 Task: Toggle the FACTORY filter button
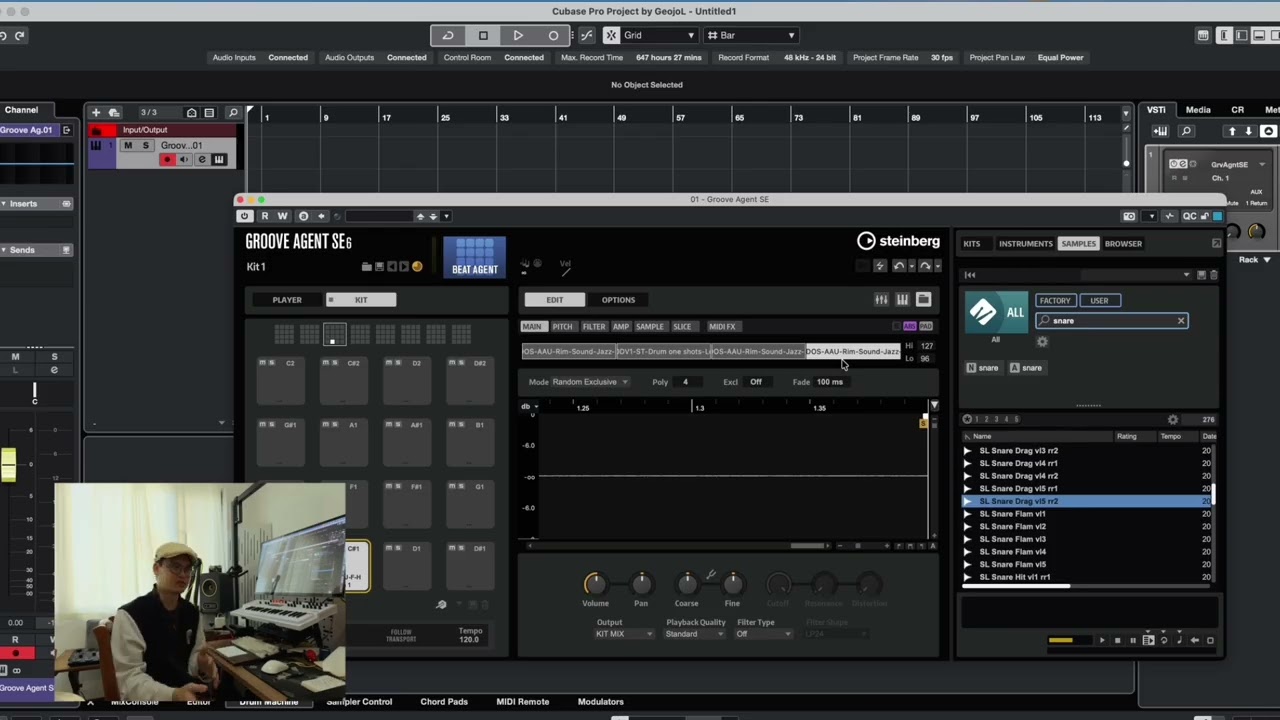click(1055, 300)
